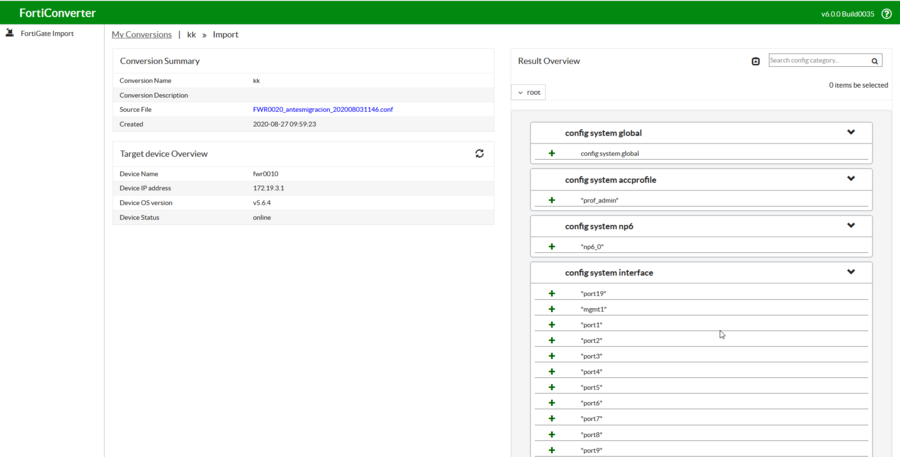Click the plus icon for "prof_admin"
Screen dimensions: 900x457
coord(551,200)
